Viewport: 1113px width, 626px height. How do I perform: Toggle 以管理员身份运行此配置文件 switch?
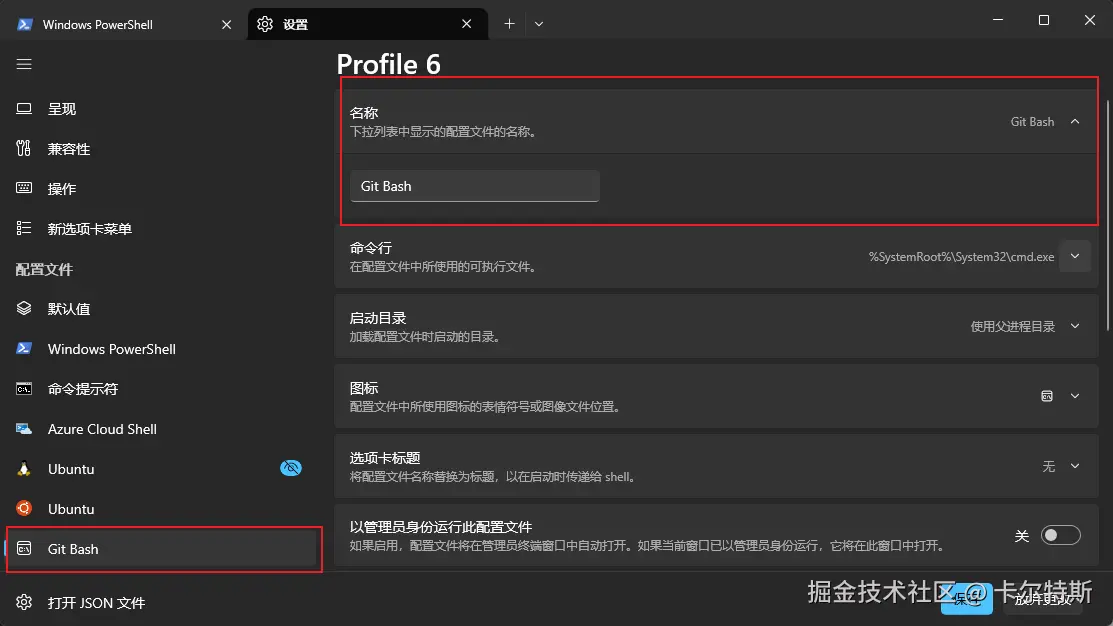pyautogui.click(x=1060, y=535)
